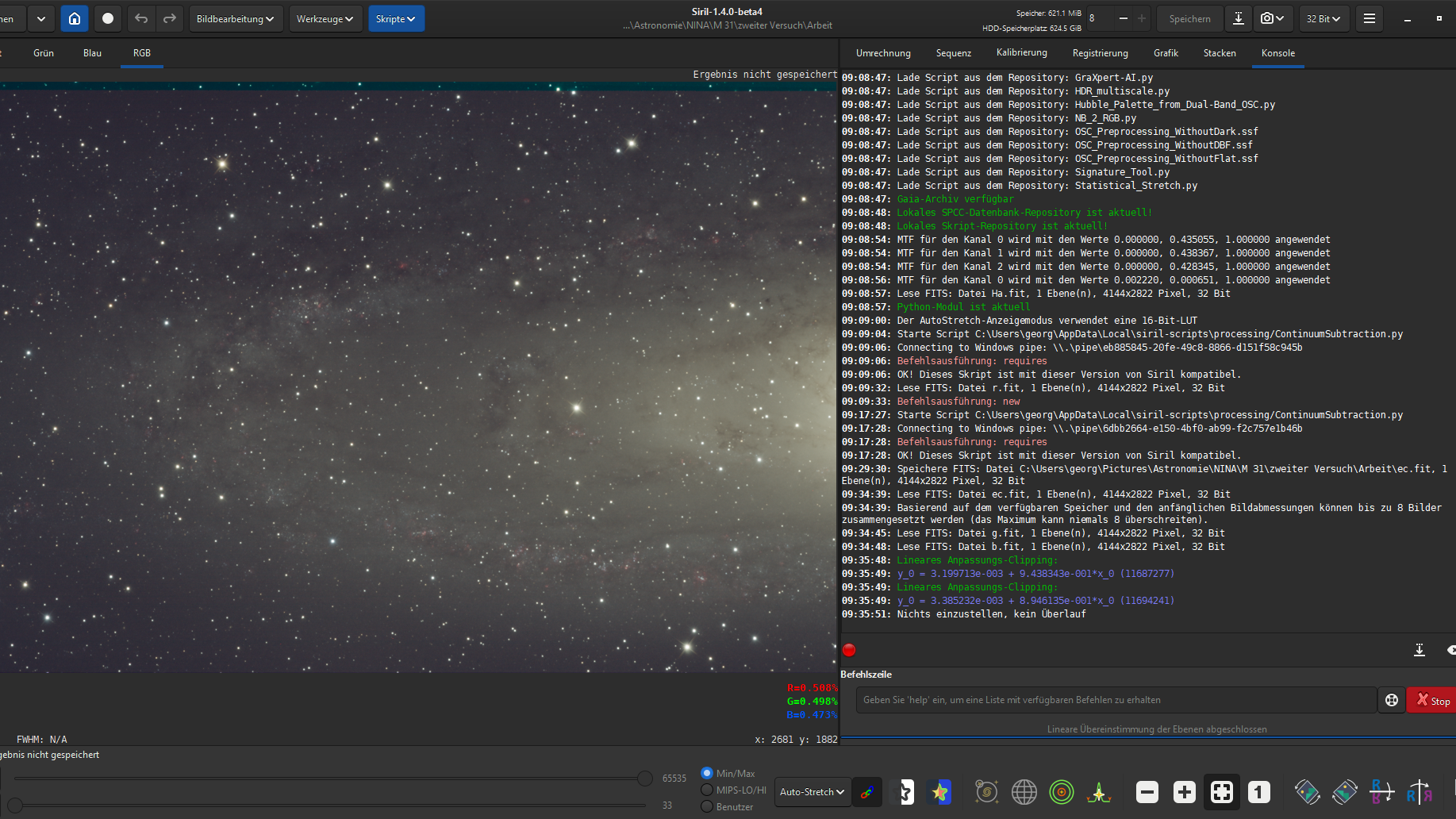Click the globe grid overlay icon
This screenshot has width=1456, height=819.
(1024, 791)
